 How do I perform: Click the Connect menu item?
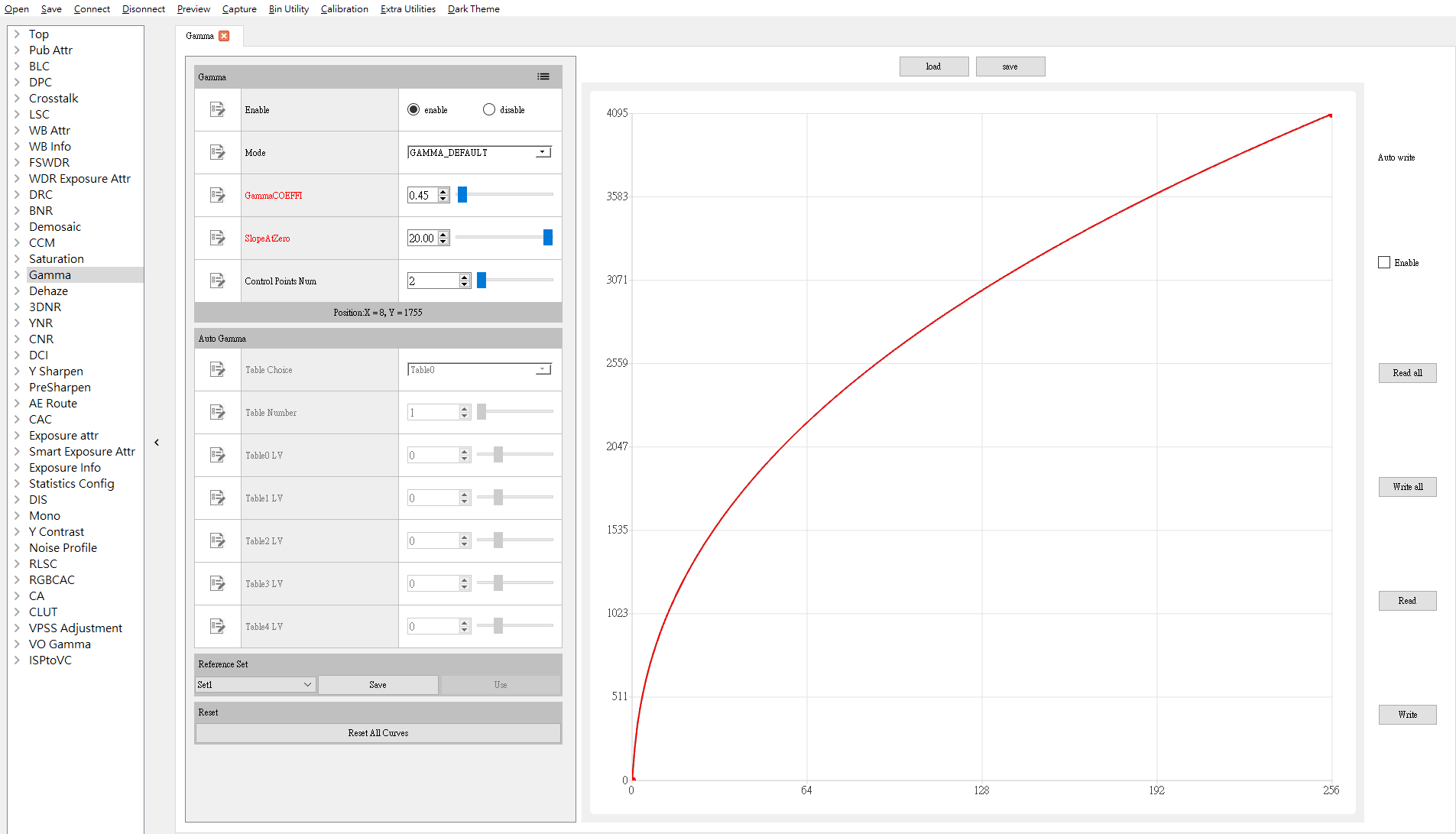click(x=92, y=9)
